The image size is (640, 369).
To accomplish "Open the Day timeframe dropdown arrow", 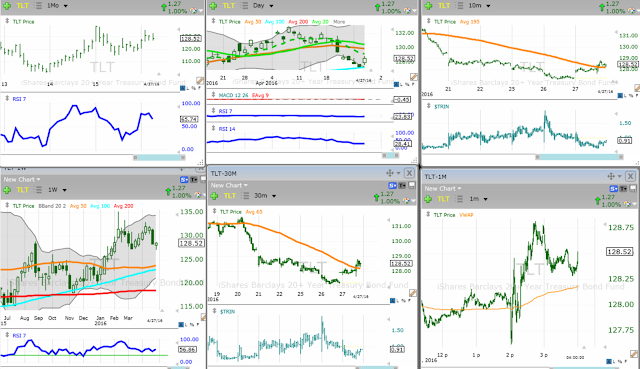I will point(271,6).
